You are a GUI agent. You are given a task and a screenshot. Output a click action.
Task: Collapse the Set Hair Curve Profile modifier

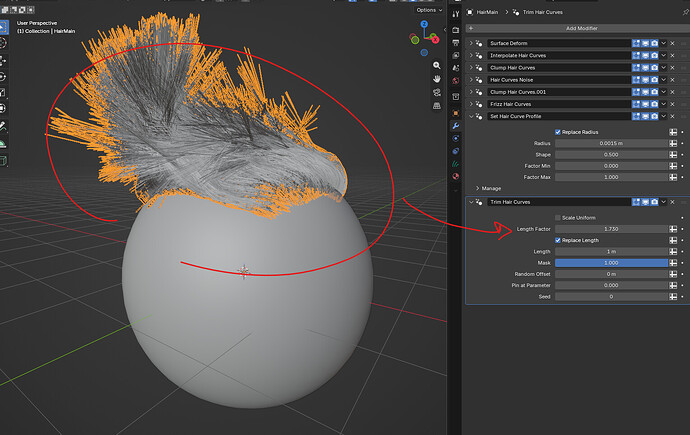click(471, 117)
